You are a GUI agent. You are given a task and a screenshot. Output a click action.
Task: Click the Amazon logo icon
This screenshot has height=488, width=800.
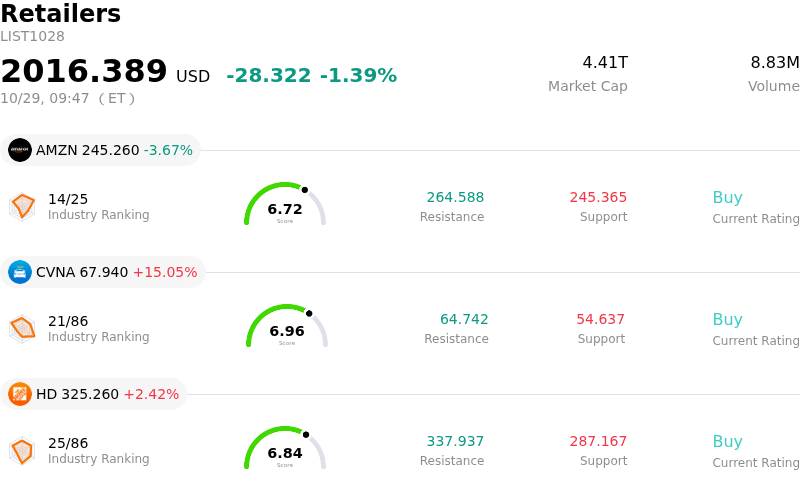click(x=20, y=150)
